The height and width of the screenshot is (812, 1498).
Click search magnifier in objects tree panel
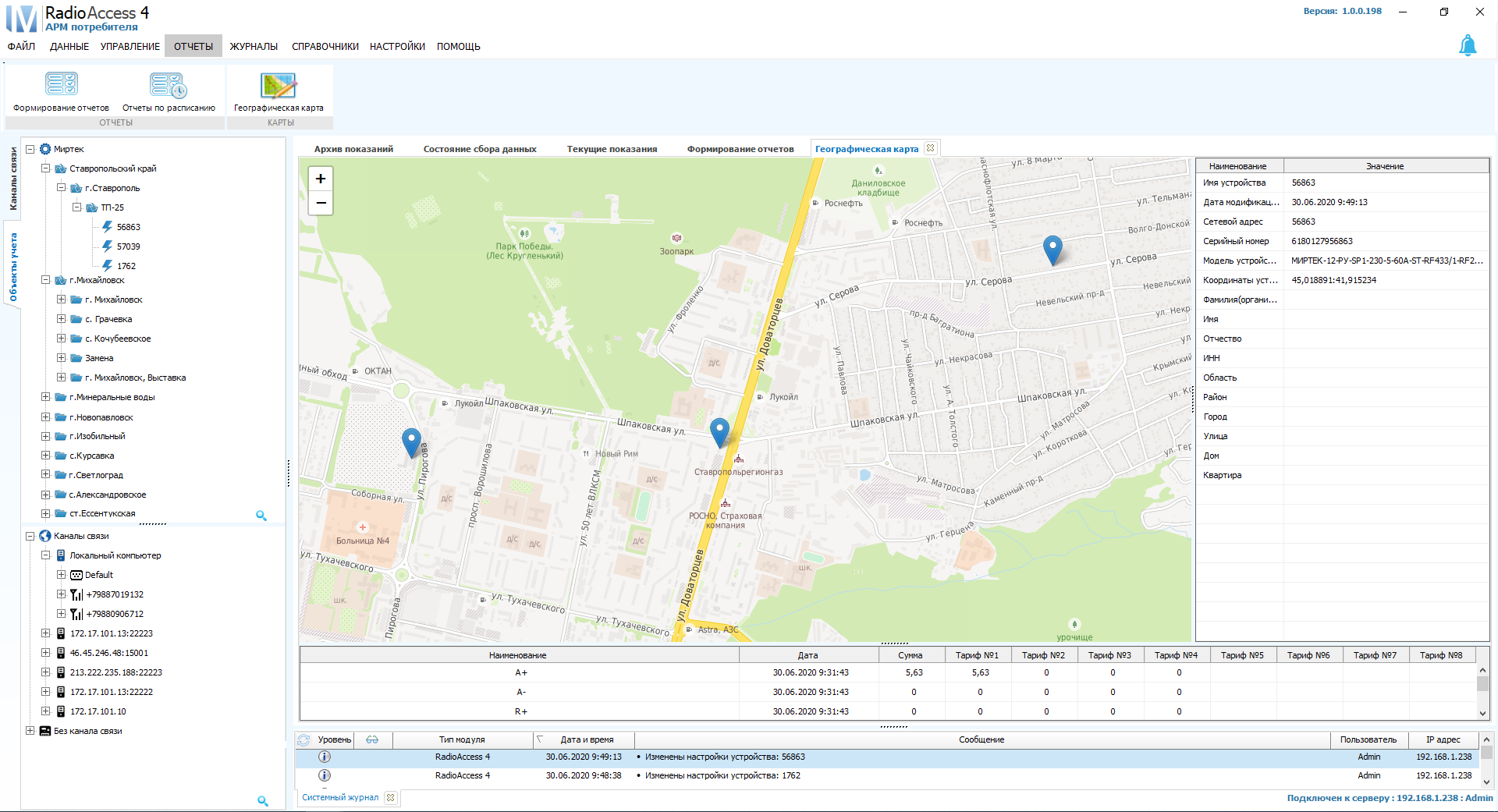pyautogui.click(x=261, y=516)
